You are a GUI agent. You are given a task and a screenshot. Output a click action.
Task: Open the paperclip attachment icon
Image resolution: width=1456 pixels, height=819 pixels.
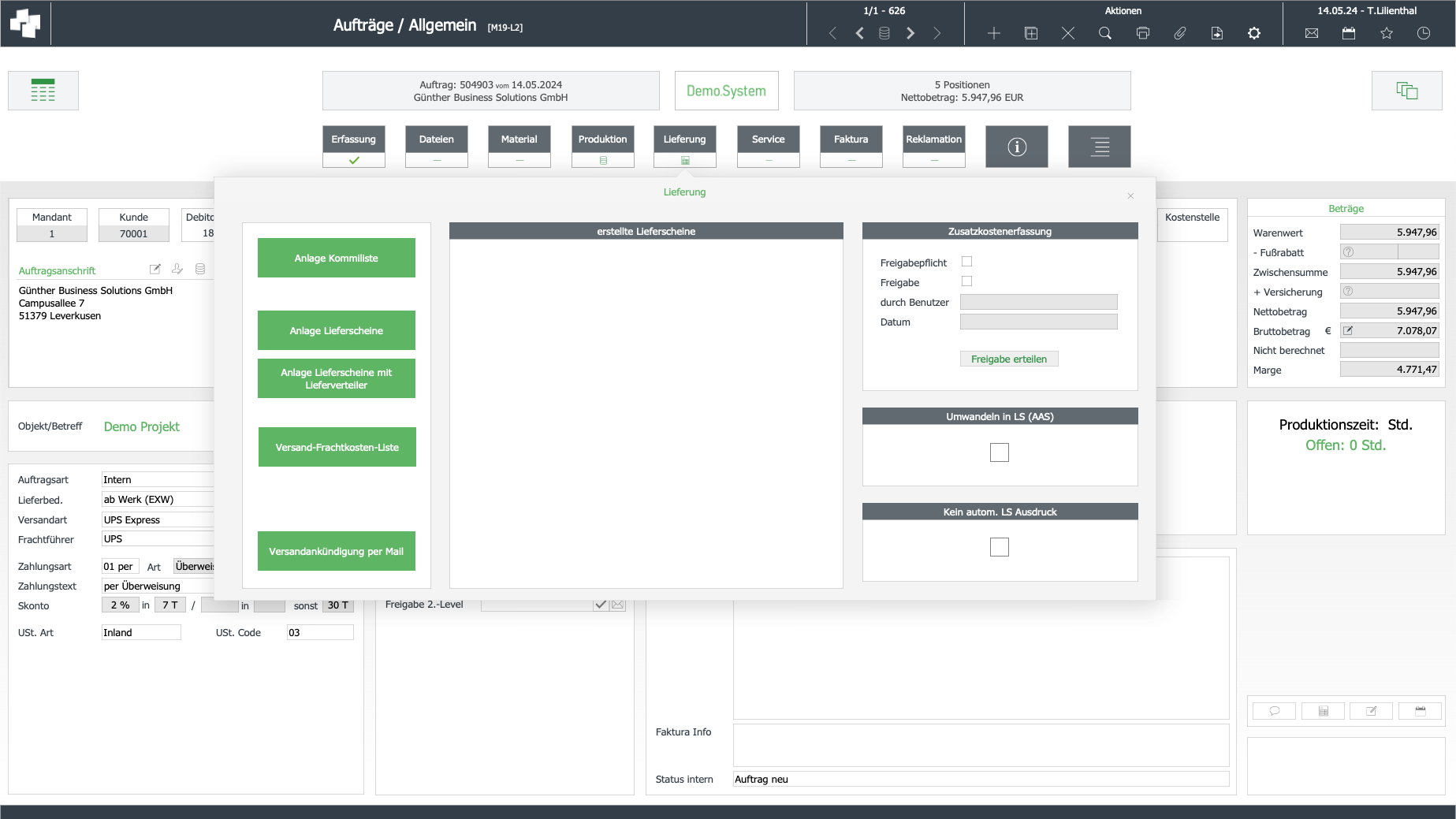click(1180, 33)
